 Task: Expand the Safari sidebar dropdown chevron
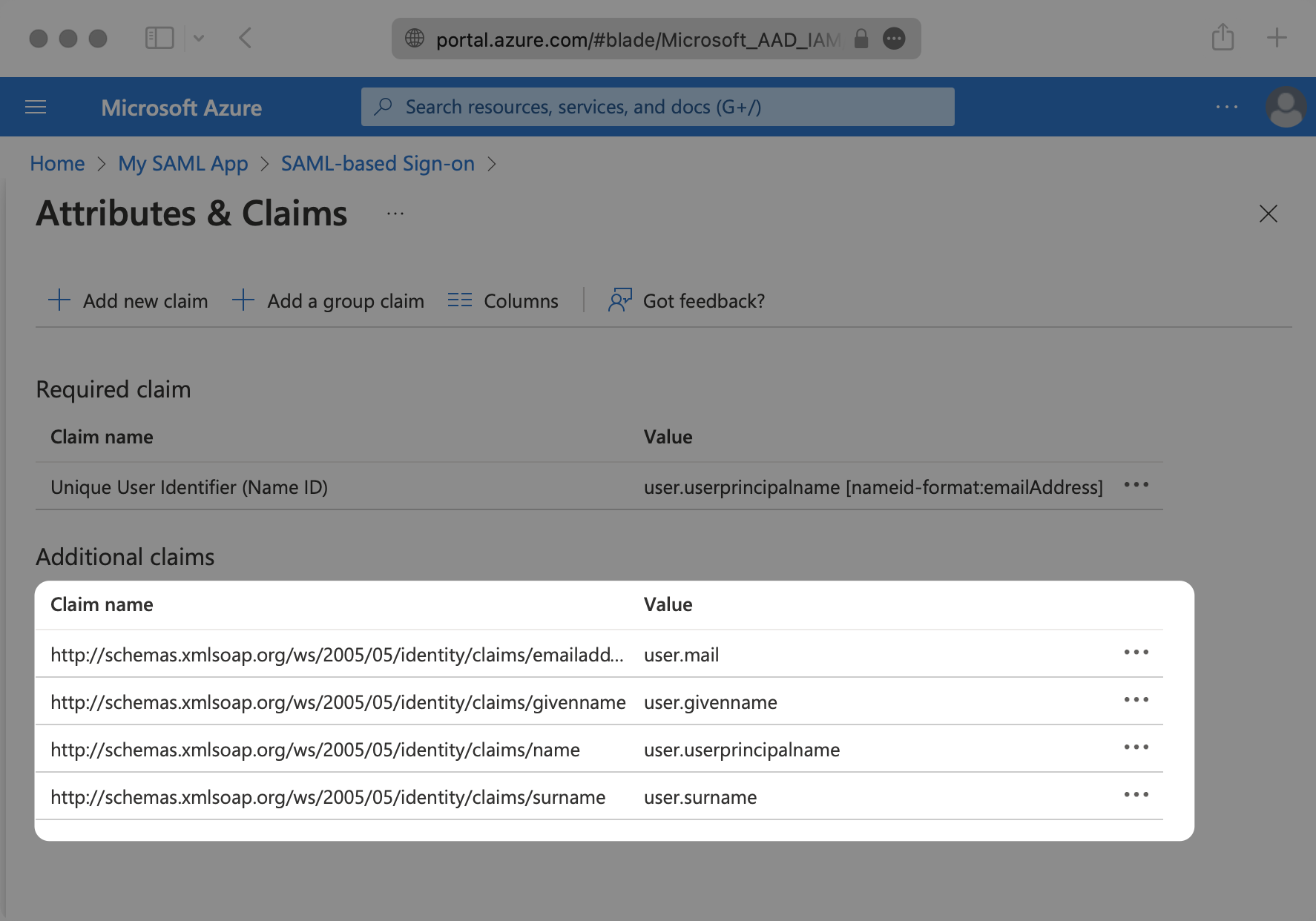point(199,38)
